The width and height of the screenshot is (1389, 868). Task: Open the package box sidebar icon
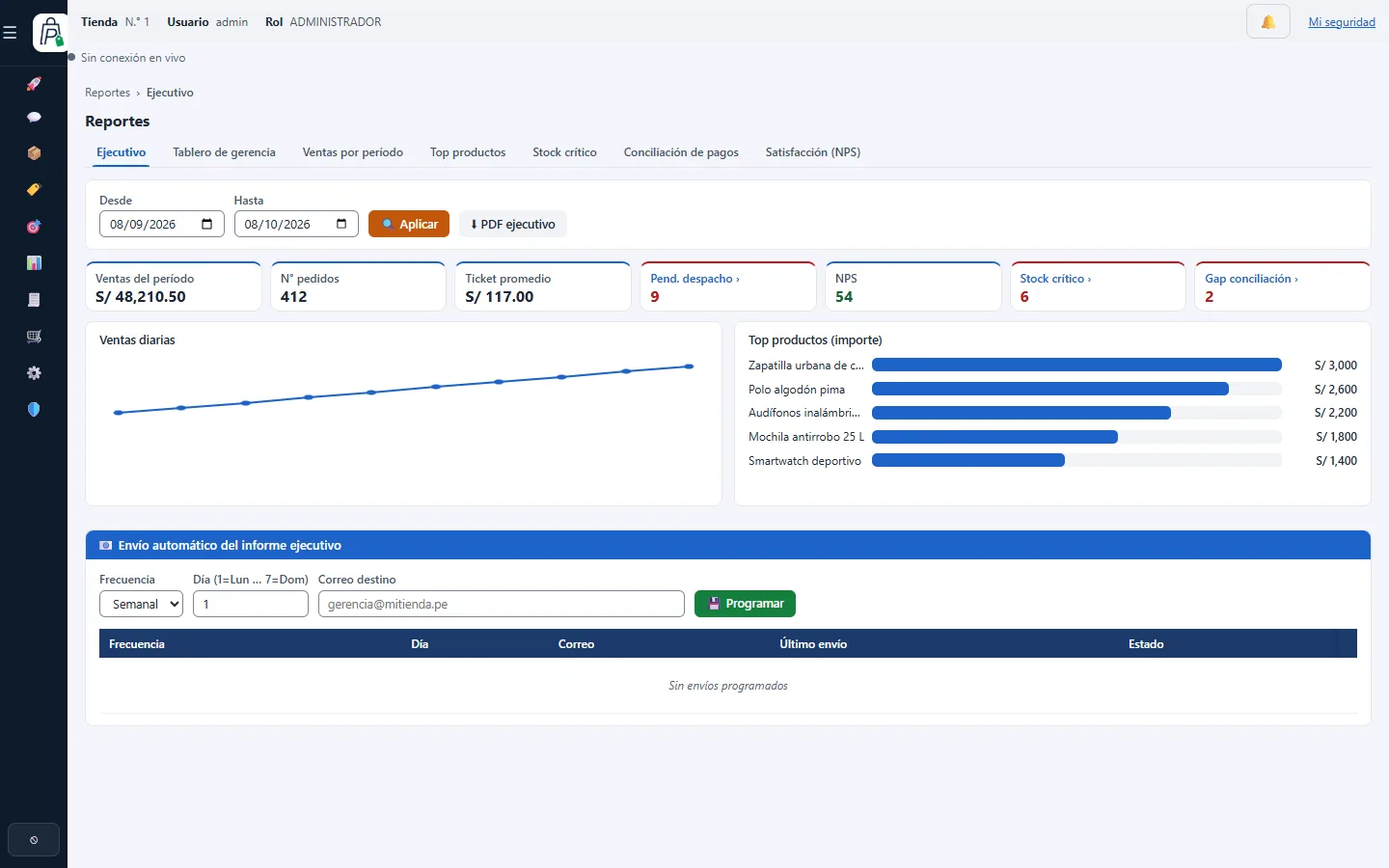tap(34, 153)
